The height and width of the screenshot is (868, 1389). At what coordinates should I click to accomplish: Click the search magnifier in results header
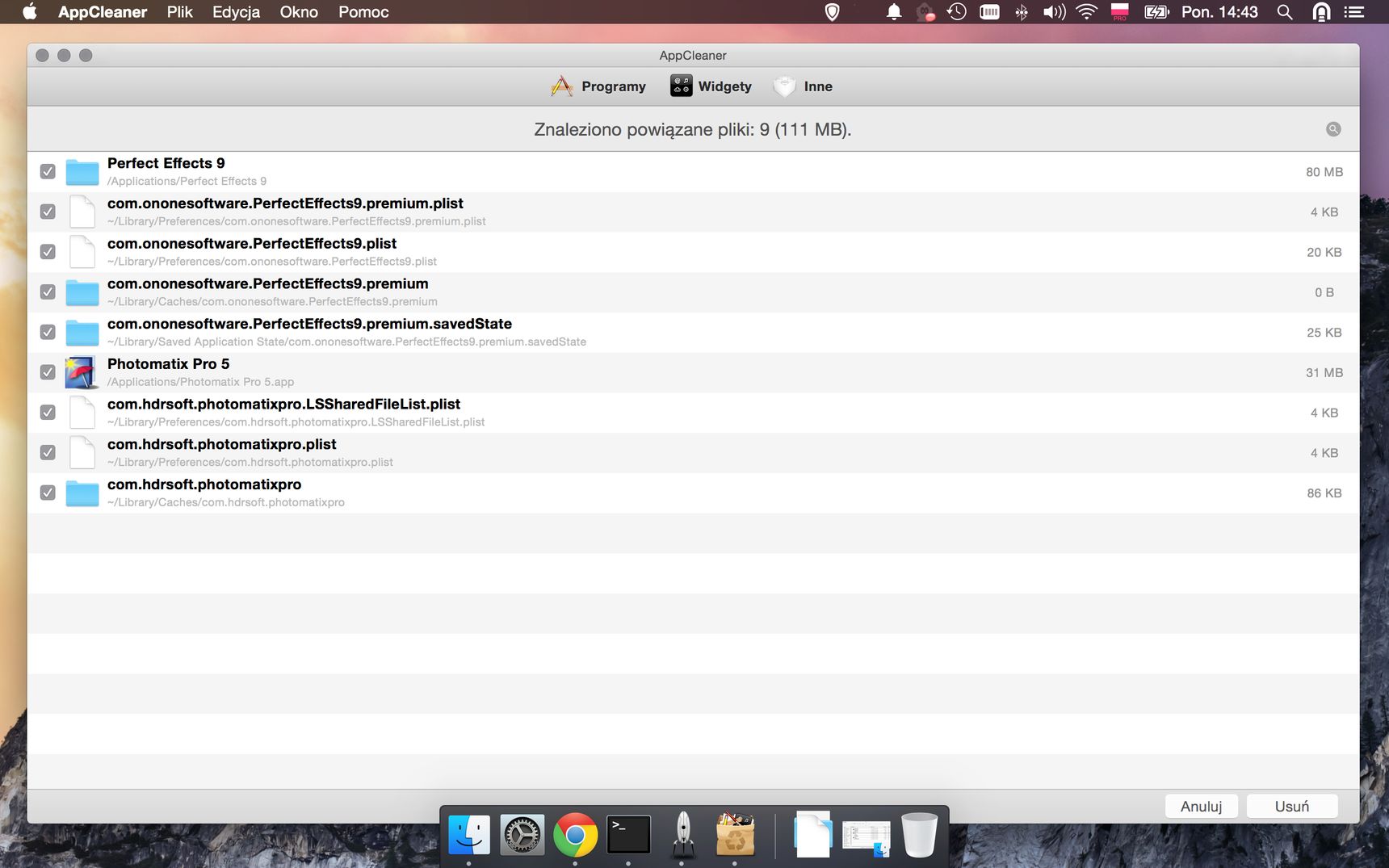[x=1333, y=129]
